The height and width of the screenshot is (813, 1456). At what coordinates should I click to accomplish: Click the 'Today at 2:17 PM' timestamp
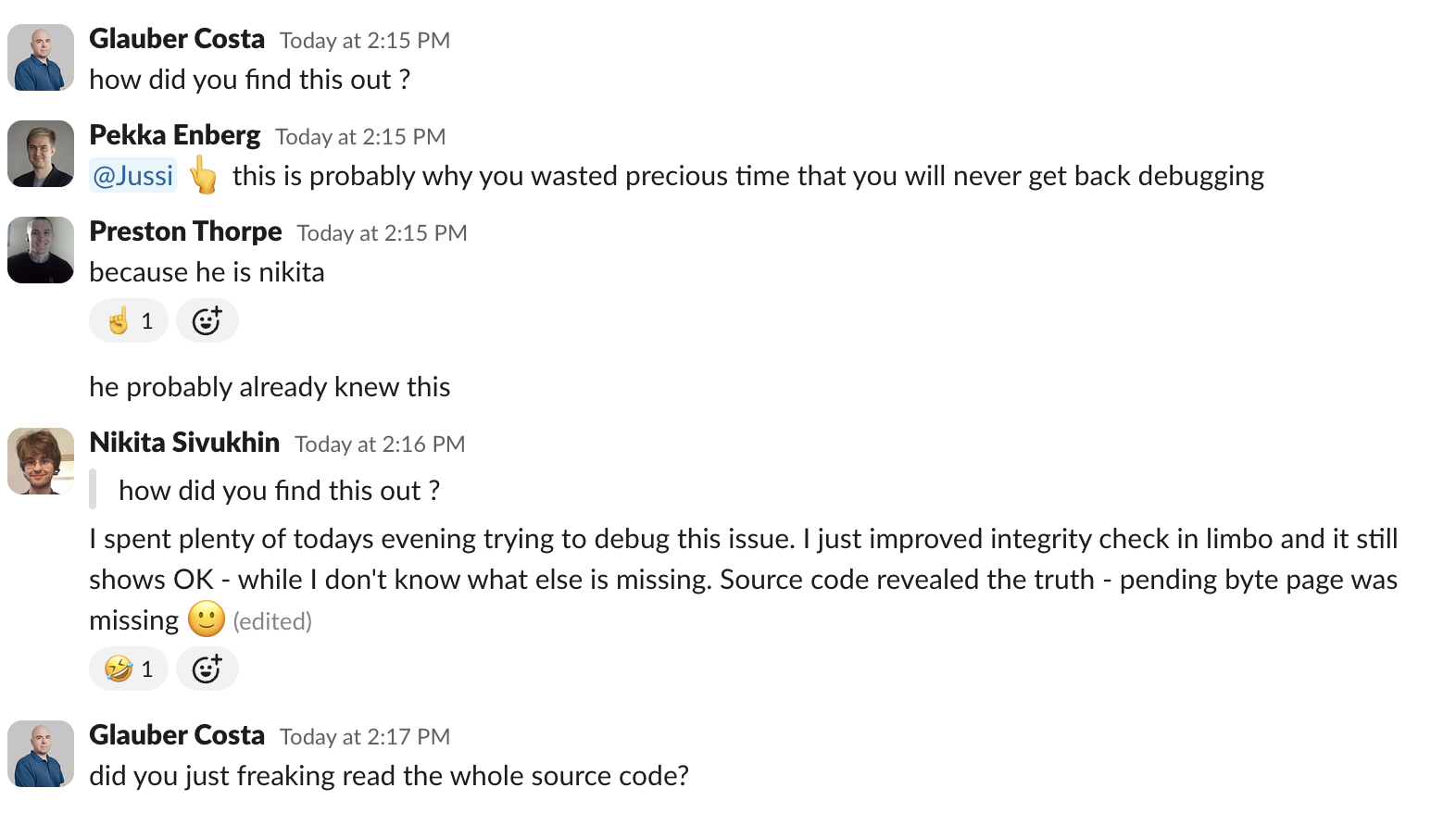[x=365, y=737]
